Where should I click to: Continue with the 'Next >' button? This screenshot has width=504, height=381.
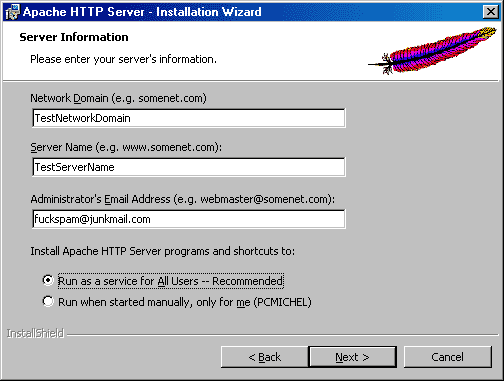click(x=353, y=357)
